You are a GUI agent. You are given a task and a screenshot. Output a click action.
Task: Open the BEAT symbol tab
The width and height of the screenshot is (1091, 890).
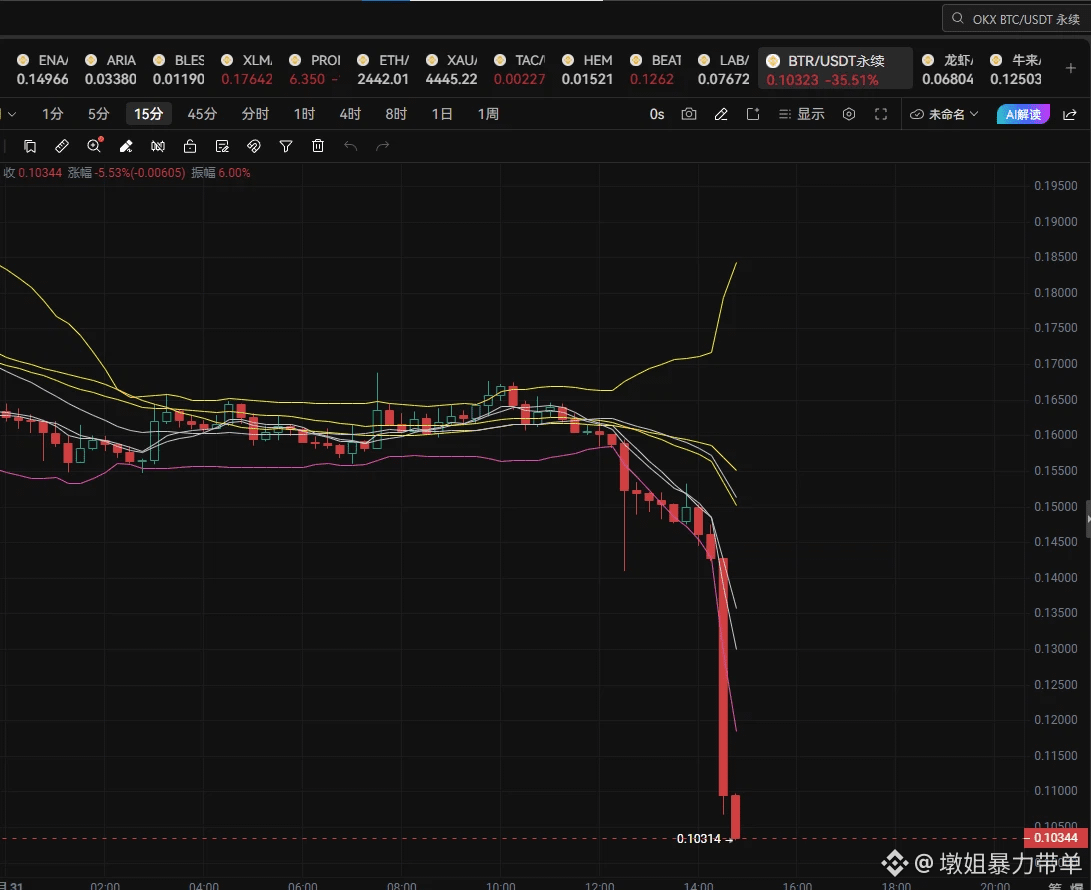pyautogui.click(x=655, y=70)
